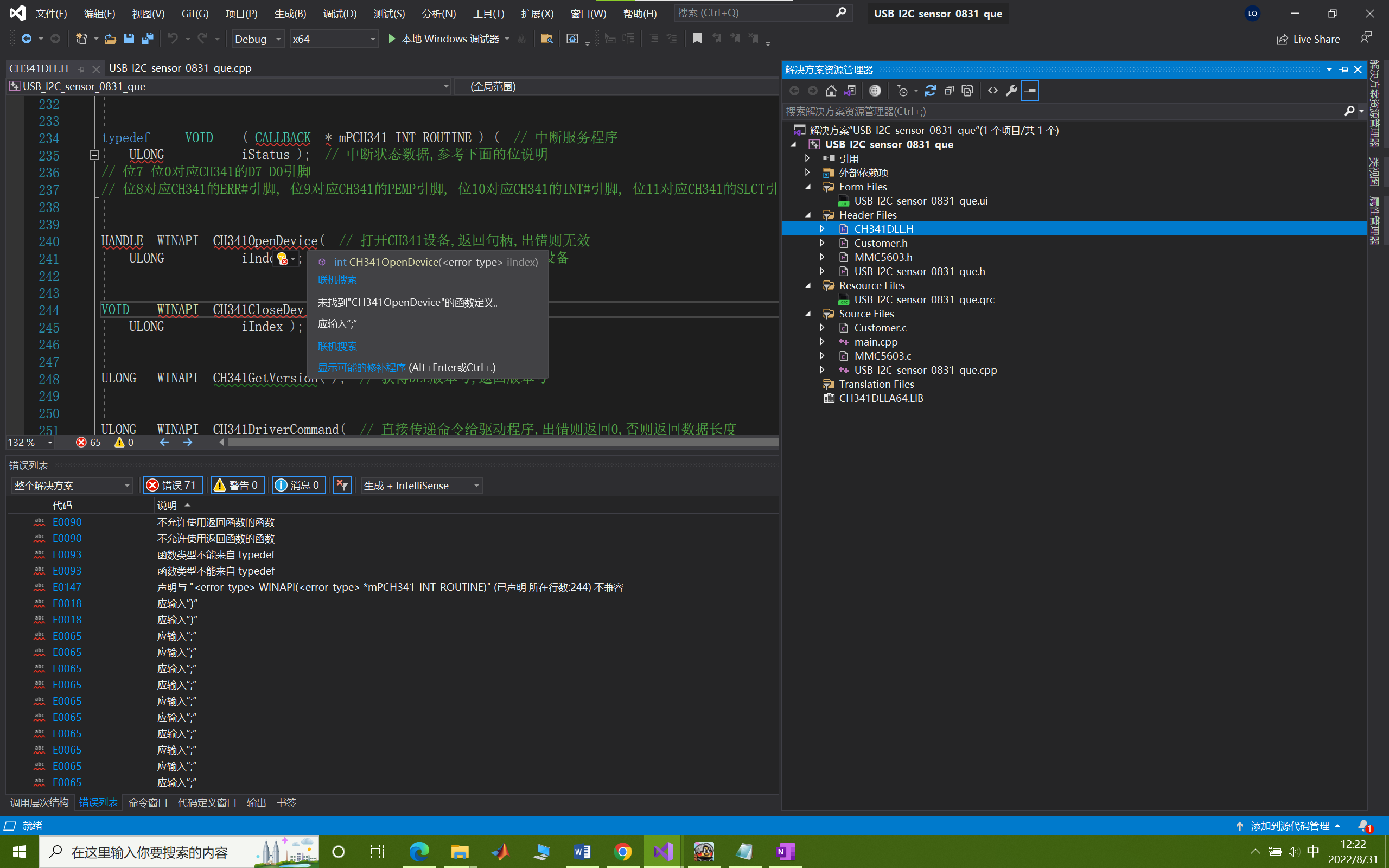Expand the 外部依赖项 node
Screen dimensions: 1389x868
(x=808, y=172)
